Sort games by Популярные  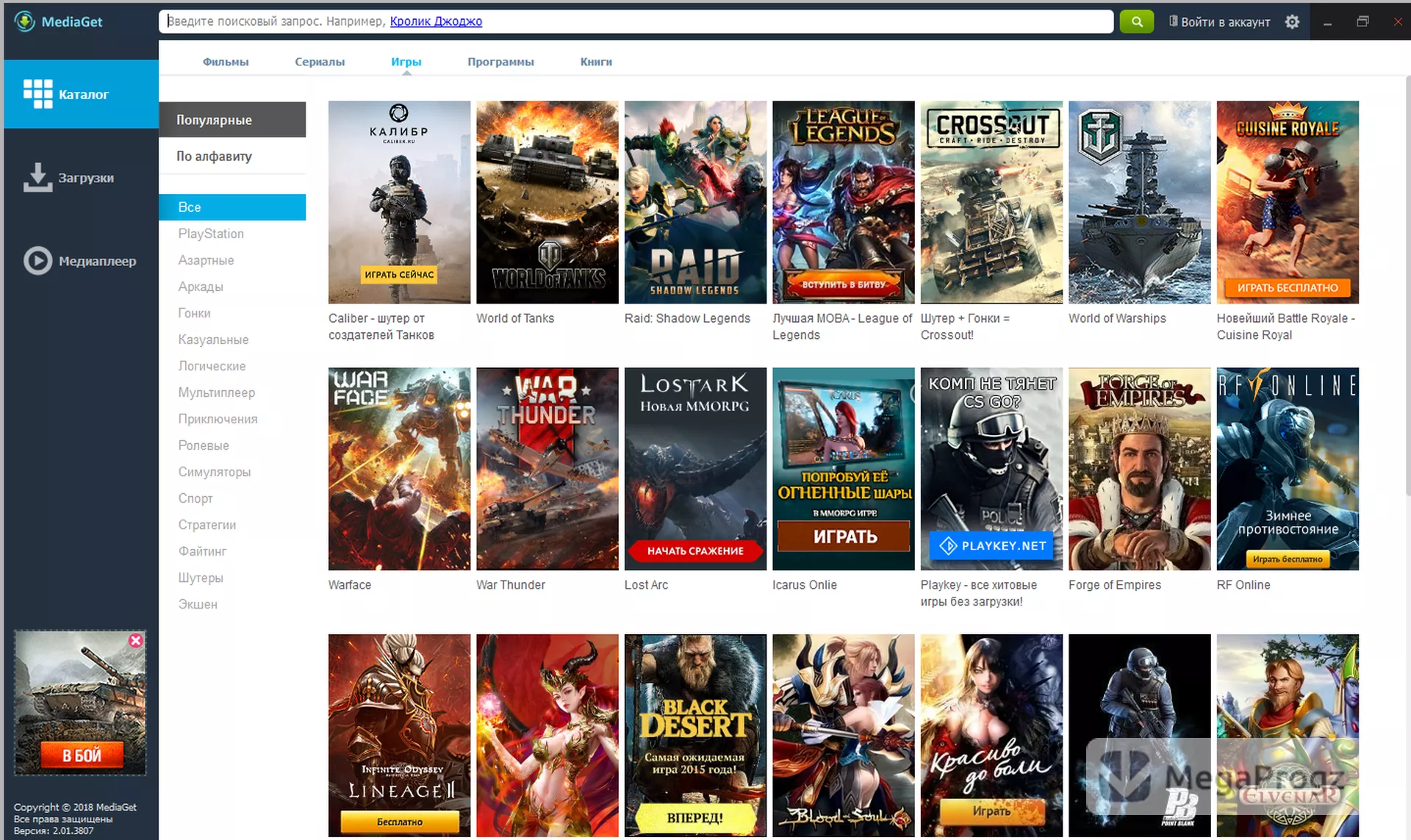[x=232, y=120]
